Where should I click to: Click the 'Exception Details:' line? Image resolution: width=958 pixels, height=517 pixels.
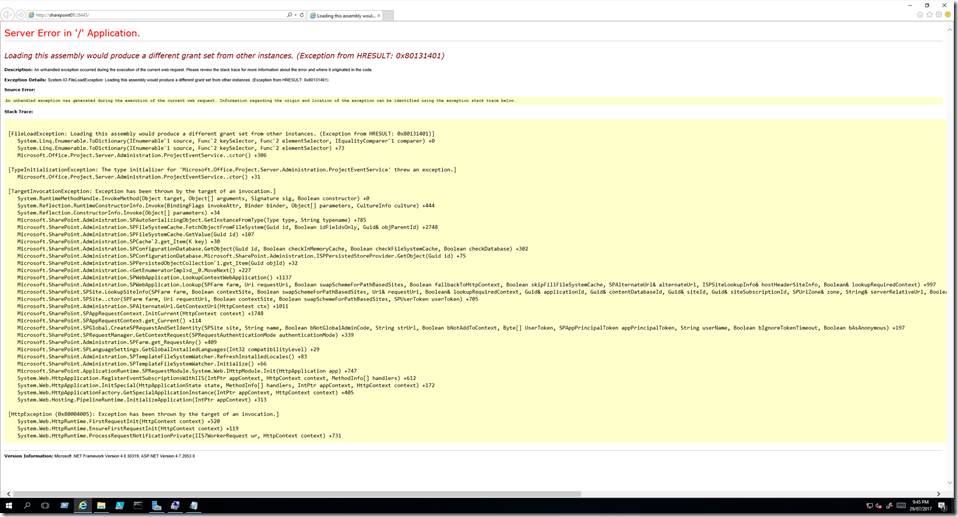166,80
